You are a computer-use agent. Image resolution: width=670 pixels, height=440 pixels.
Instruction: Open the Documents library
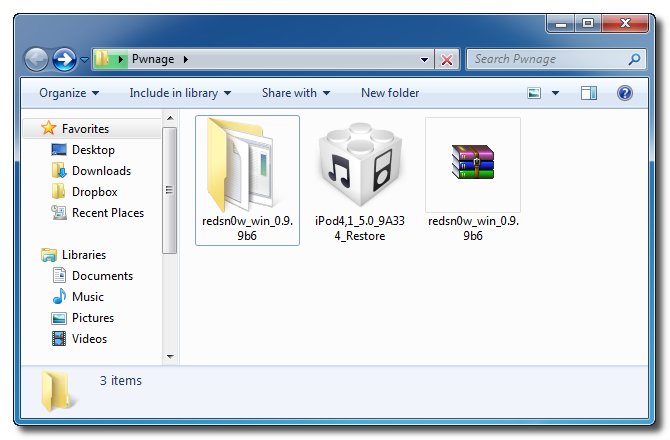[102, 276]
